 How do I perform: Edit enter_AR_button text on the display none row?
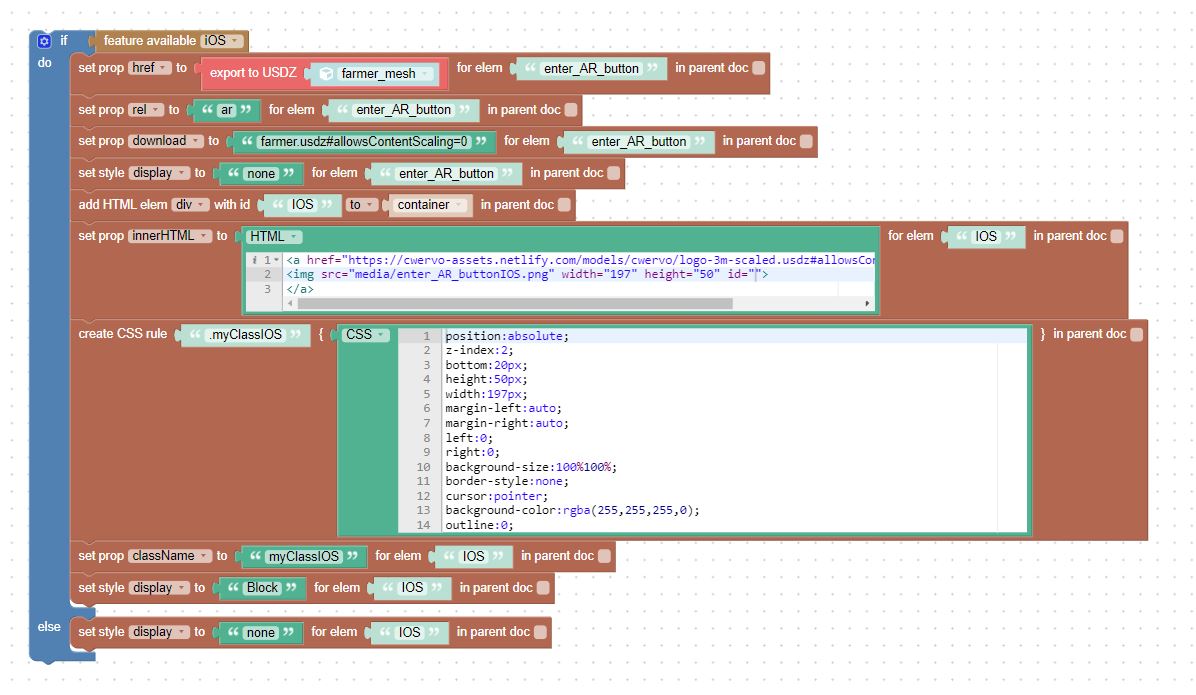(x=446, y=173)
